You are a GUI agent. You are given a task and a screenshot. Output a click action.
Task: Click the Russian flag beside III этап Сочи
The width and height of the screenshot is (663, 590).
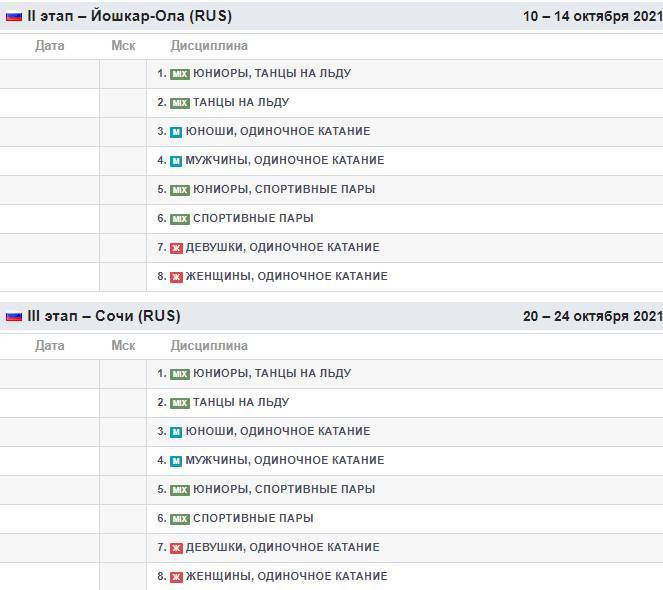point(14,316)
